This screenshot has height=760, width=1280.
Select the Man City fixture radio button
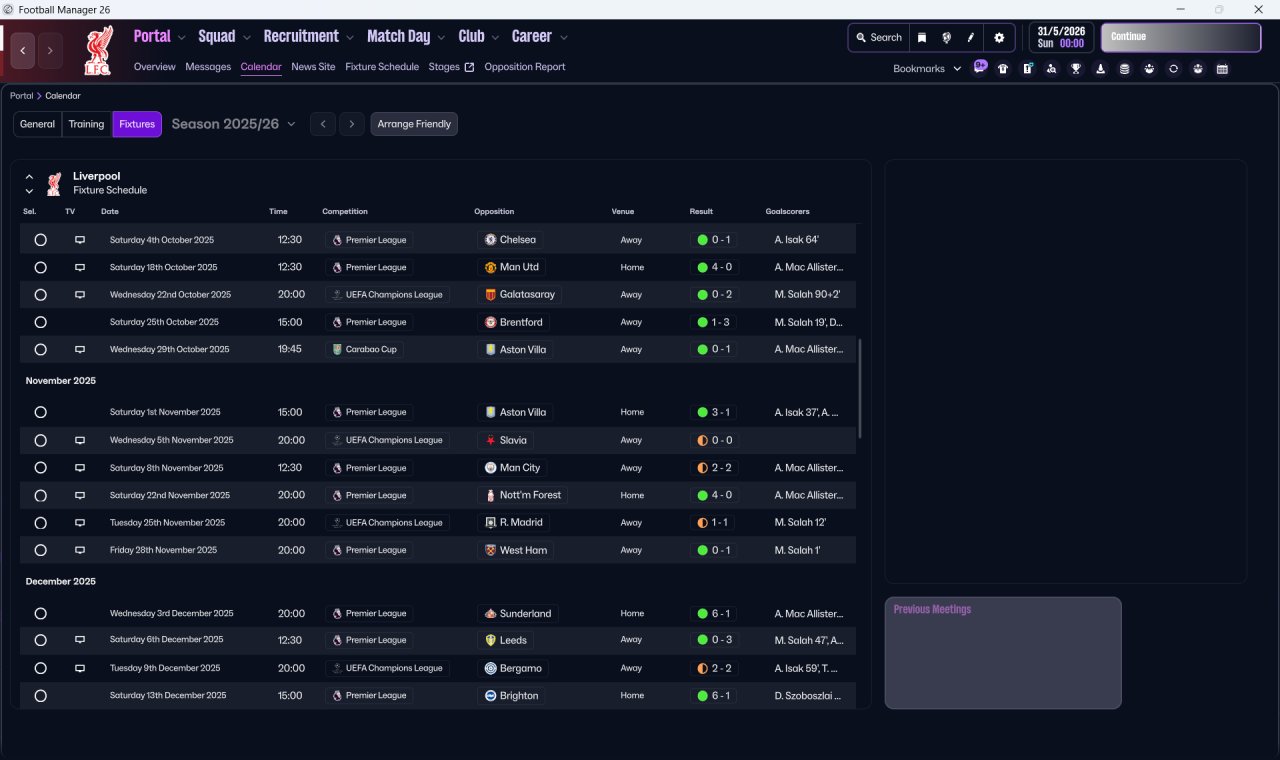coord(40,468)
